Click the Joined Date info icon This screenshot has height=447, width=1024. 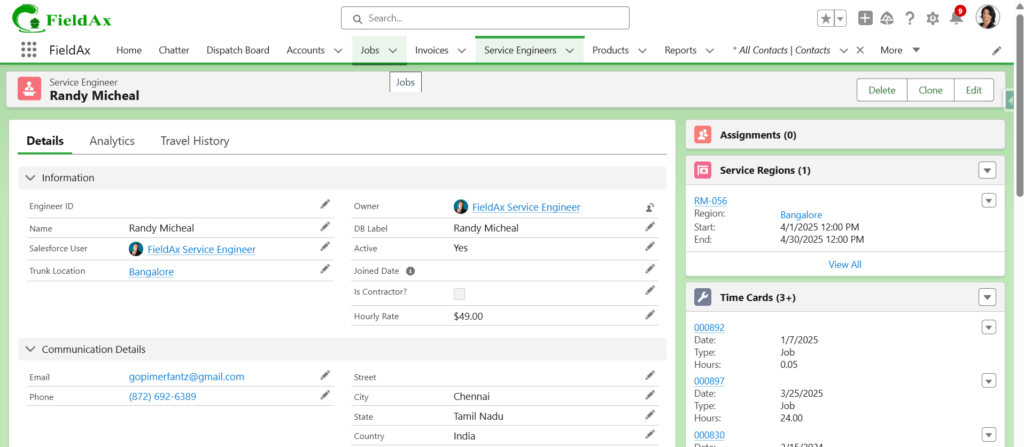point(411,271)
